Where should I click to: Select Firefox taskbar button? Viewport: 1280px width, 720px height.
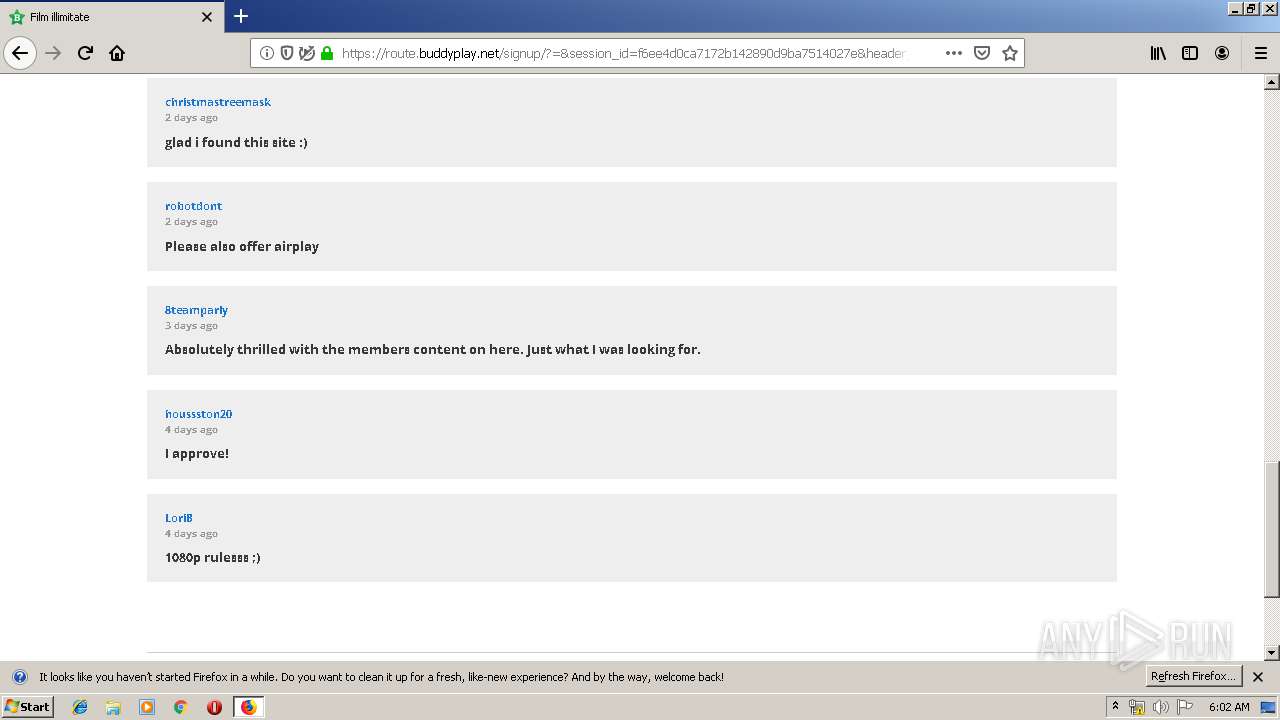[x=248, y=707]
